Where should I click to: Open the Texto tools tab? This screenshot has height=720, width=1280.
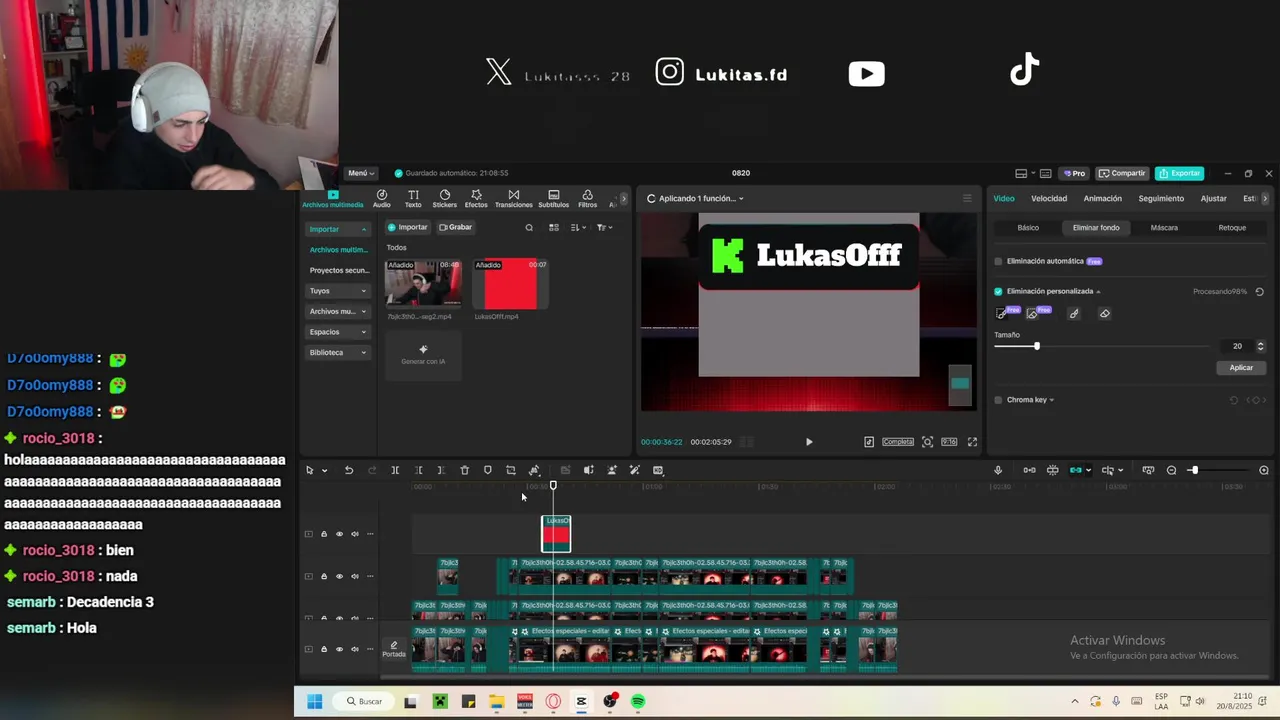413,199
